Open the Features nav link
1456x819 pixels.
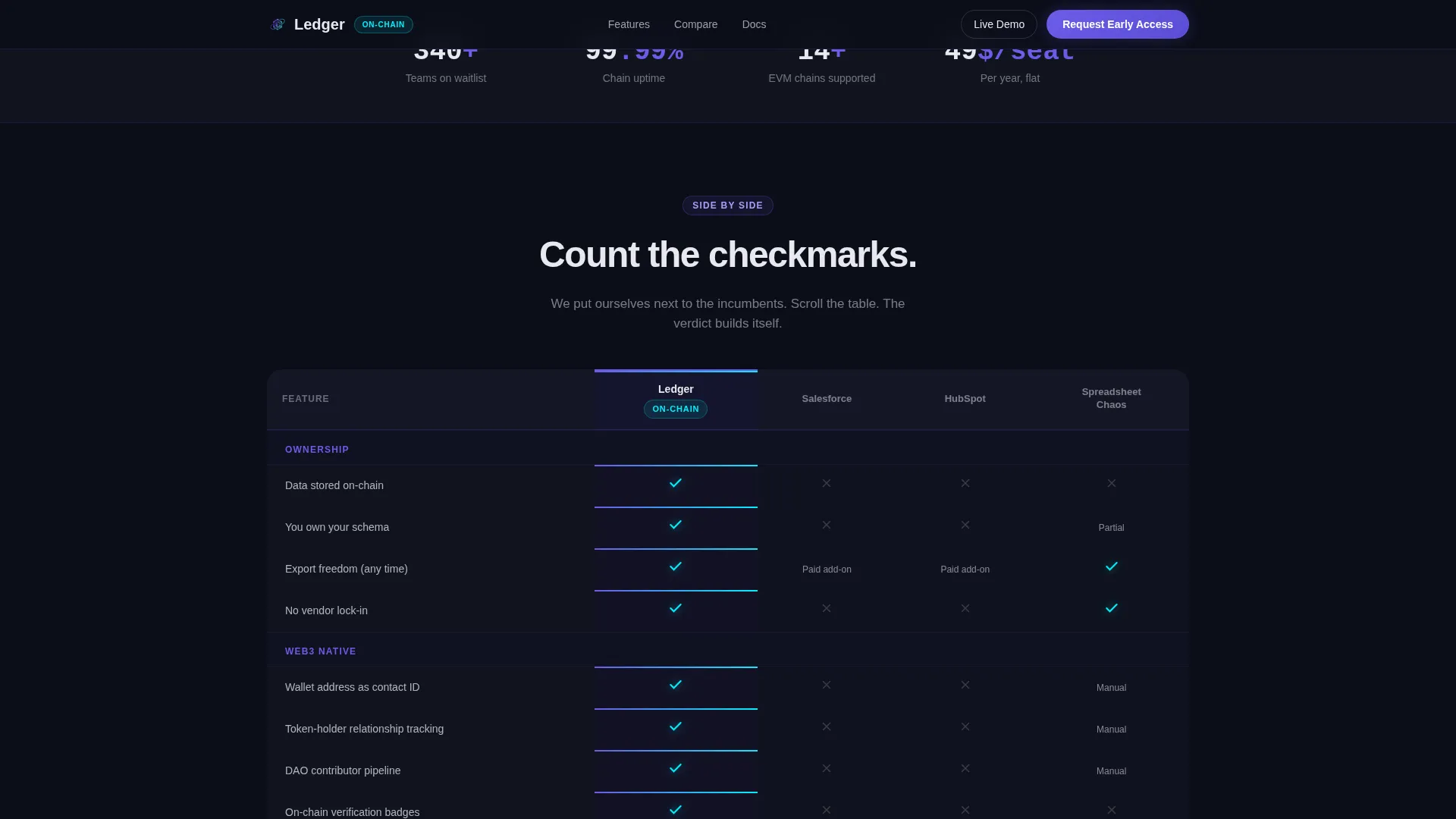(629, 24)
